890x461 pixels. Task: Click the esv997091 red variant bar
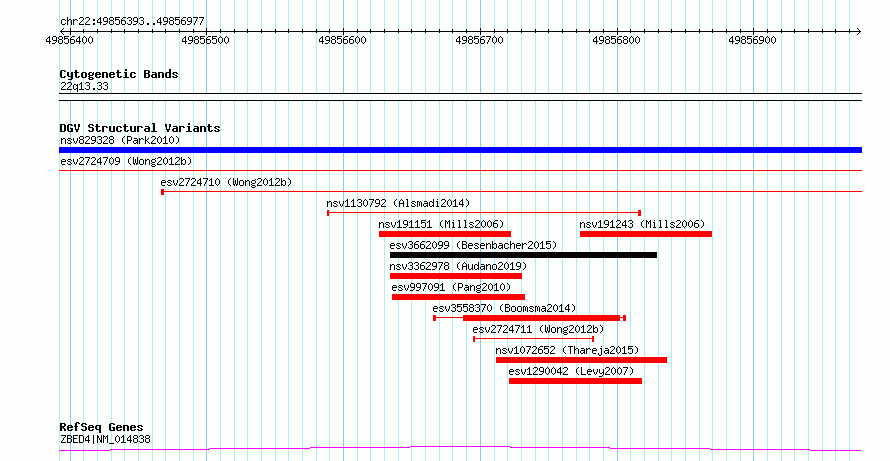[x=459, y=297]
